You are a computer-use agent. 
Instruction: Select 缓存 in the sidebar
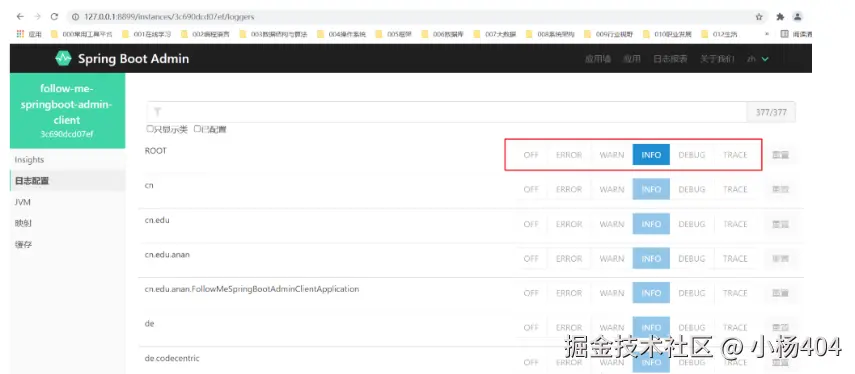click(x=67, y=244)
